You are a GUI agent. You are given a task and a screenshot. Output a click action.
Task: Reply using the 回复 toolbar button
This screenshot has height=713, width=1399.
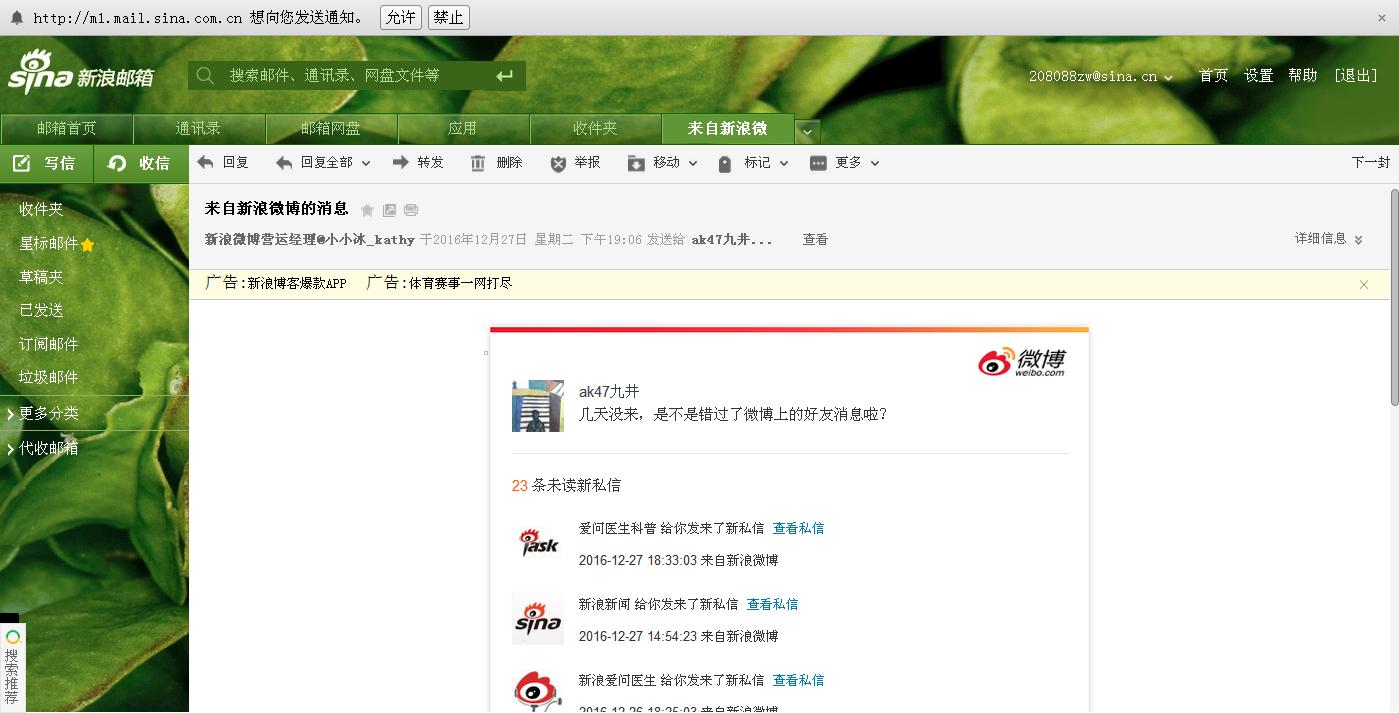[223, 163]
